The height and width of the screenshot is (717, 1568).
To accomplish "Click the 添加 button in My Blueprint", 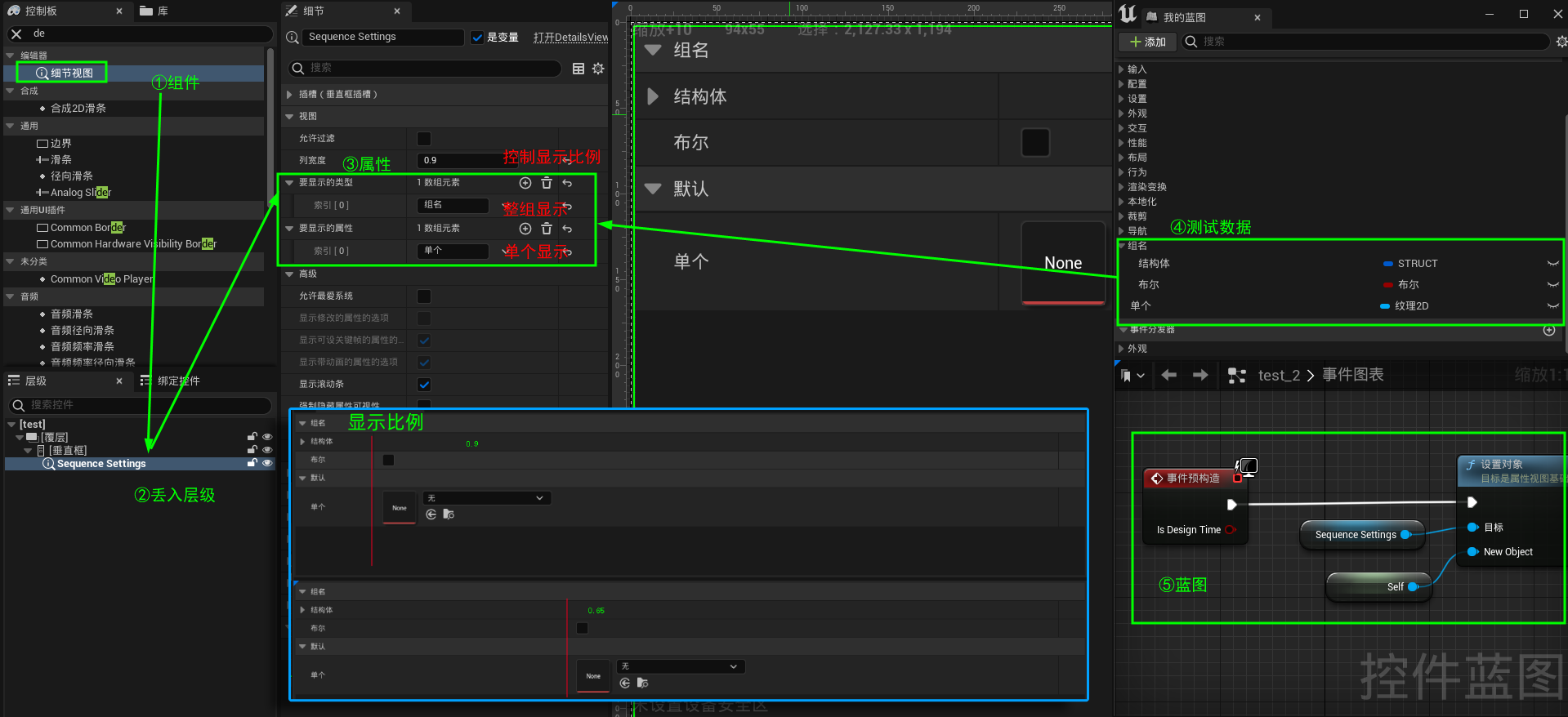I will pos(1147,42).
